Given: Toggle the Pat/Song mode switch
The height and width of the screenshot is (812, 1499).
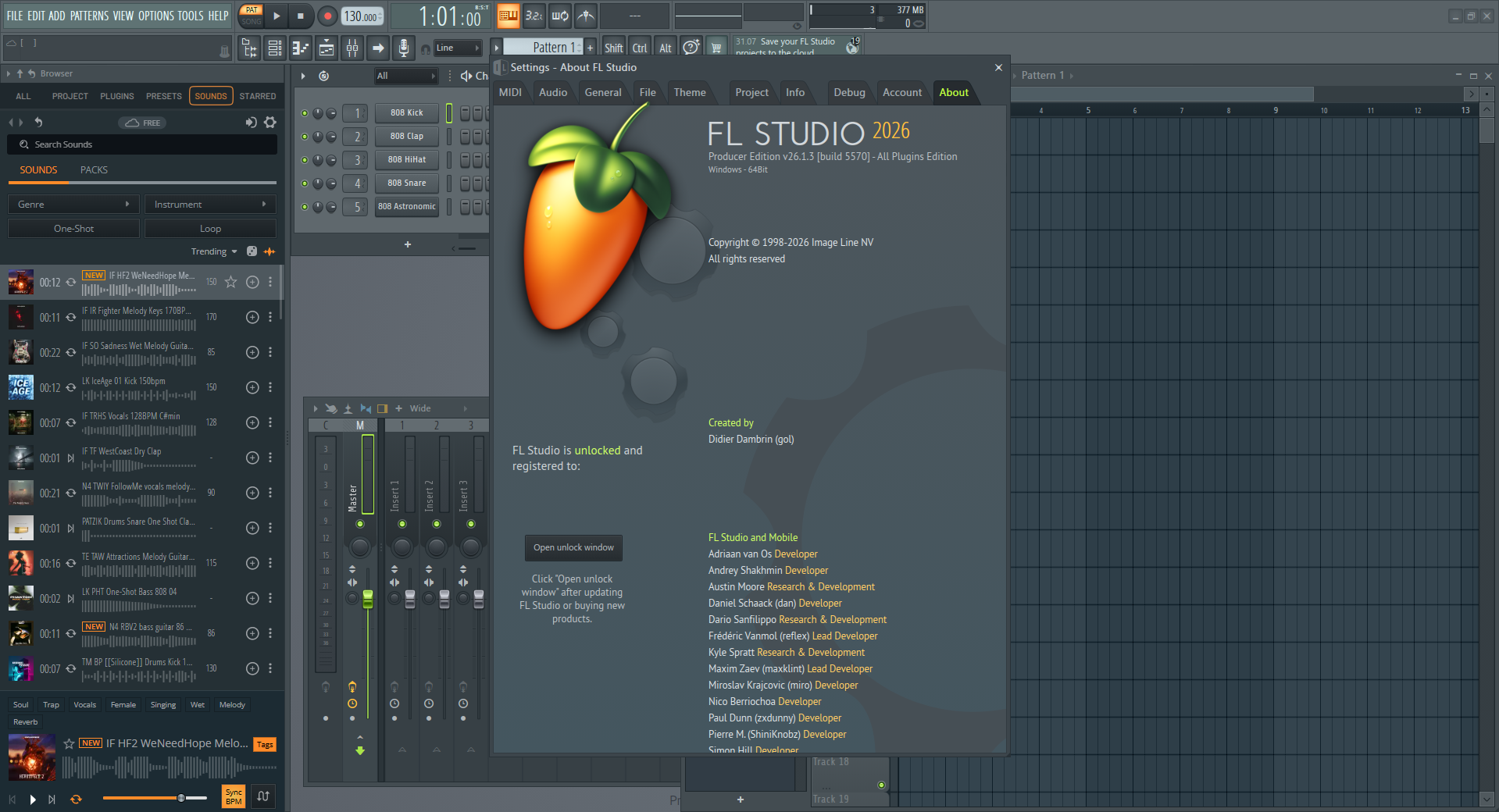Looking at the screenshot, I should [x=252, y=16].
